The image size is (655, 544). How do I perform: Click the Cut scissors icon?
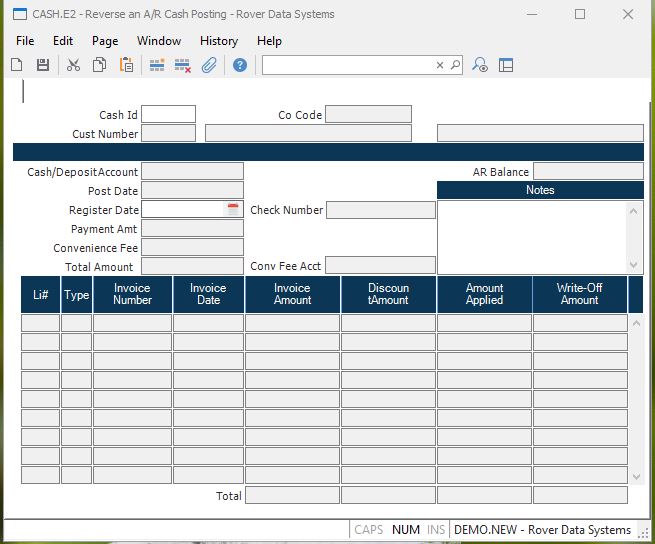(x=73, y=65)
